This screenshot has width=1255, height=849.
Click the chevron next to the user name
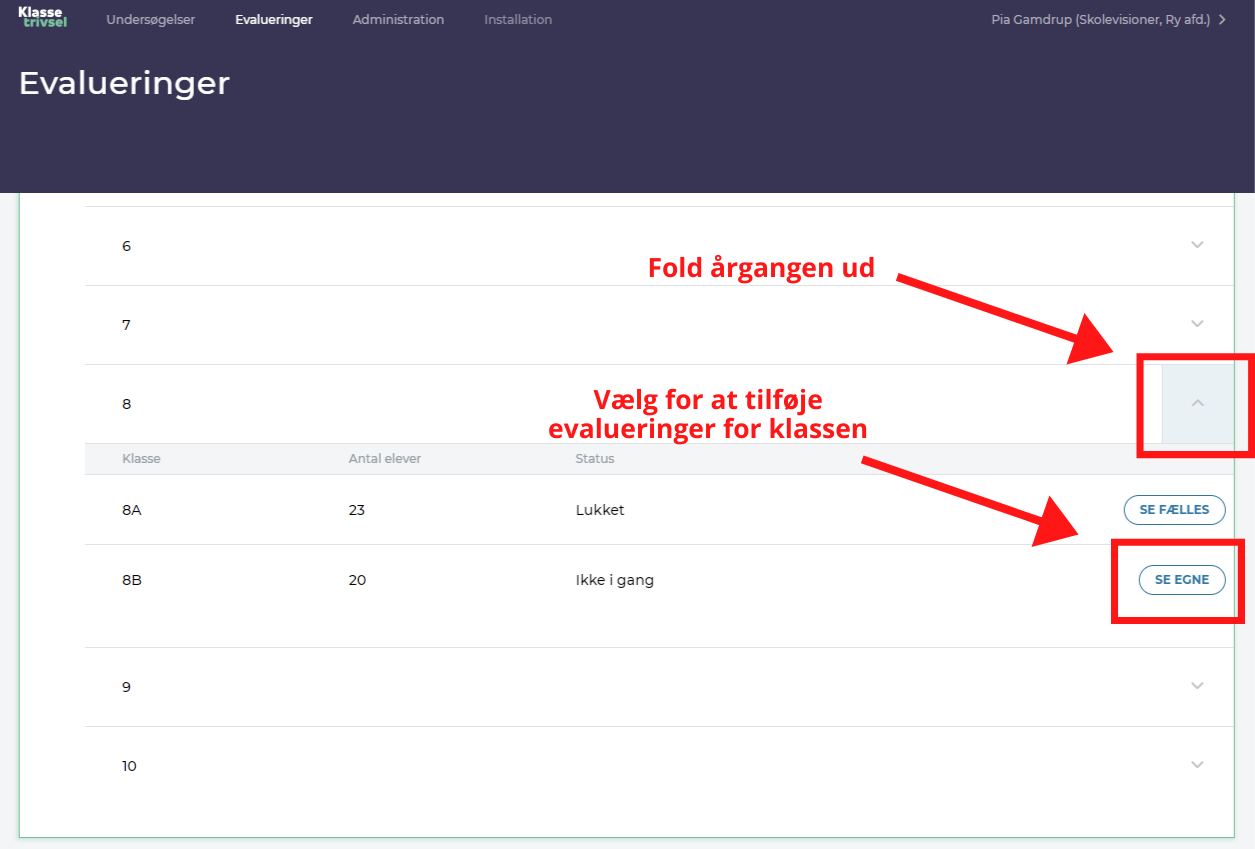[x=1222, y=19]
